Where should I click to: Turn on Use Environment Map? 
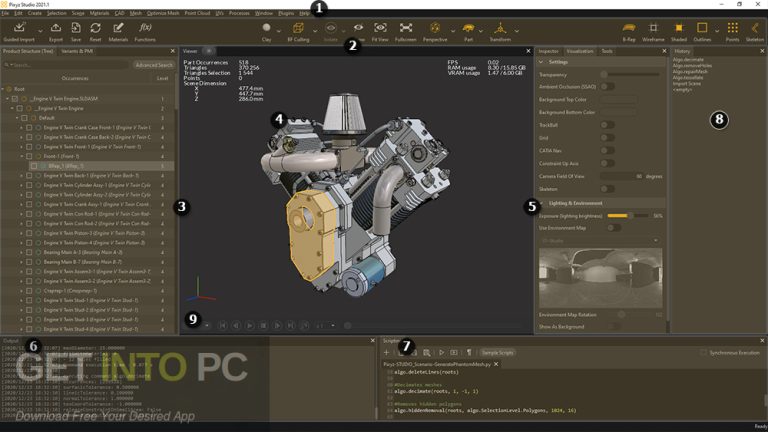point(612,227)
